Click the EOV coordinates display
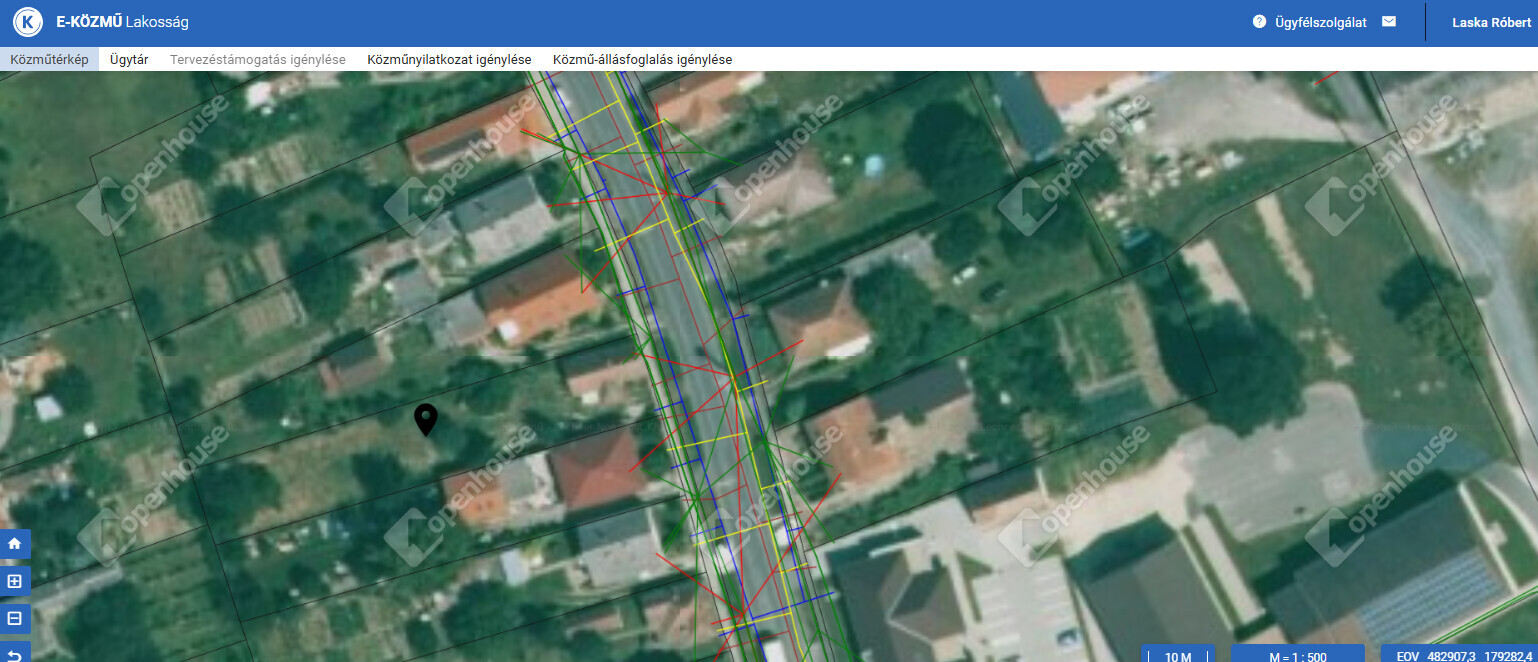This screenshot has height=662, width=1538. pos(1459,655)
